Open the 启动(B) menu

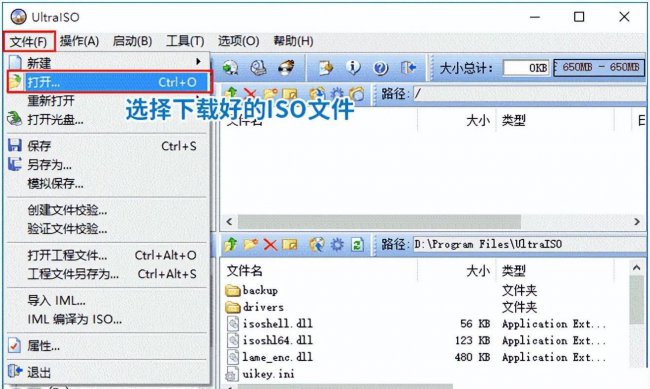(x=132, y=41)
